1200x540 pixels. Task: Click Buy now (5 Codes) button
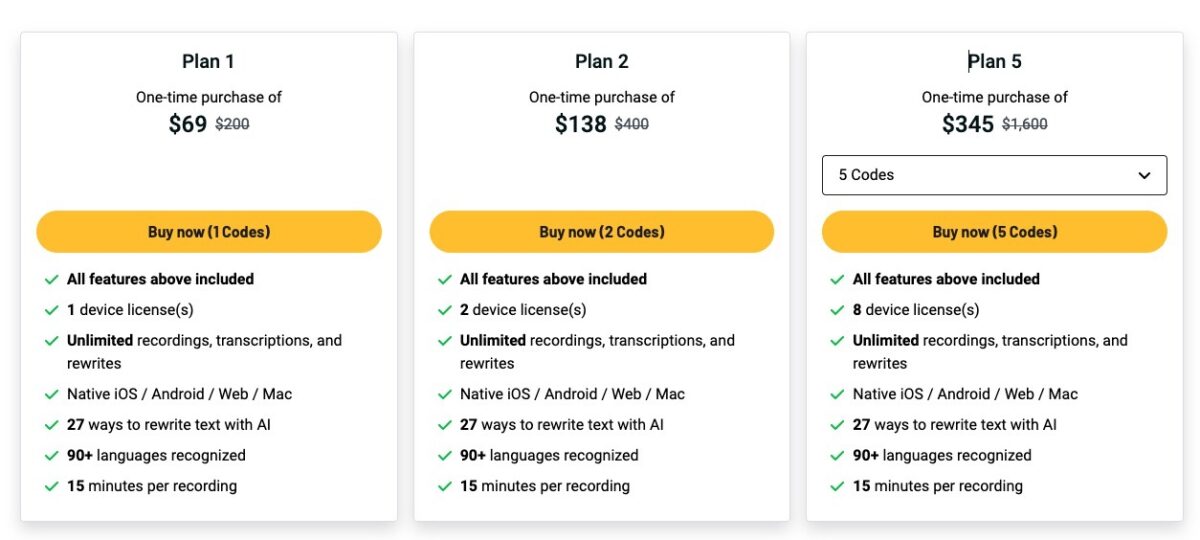pyautogui.click(x=995, y=232)
